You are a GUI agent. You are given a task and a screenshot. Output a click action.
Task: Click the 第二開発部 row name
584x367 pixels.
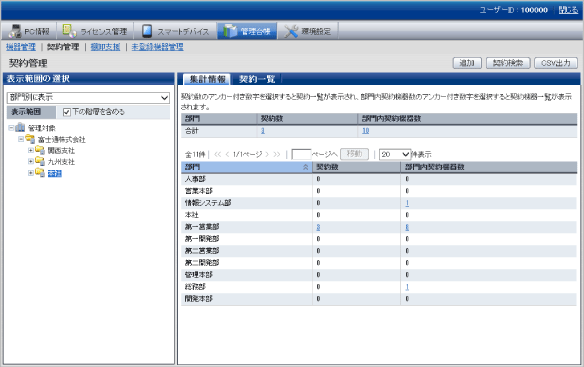pos(202,263)
